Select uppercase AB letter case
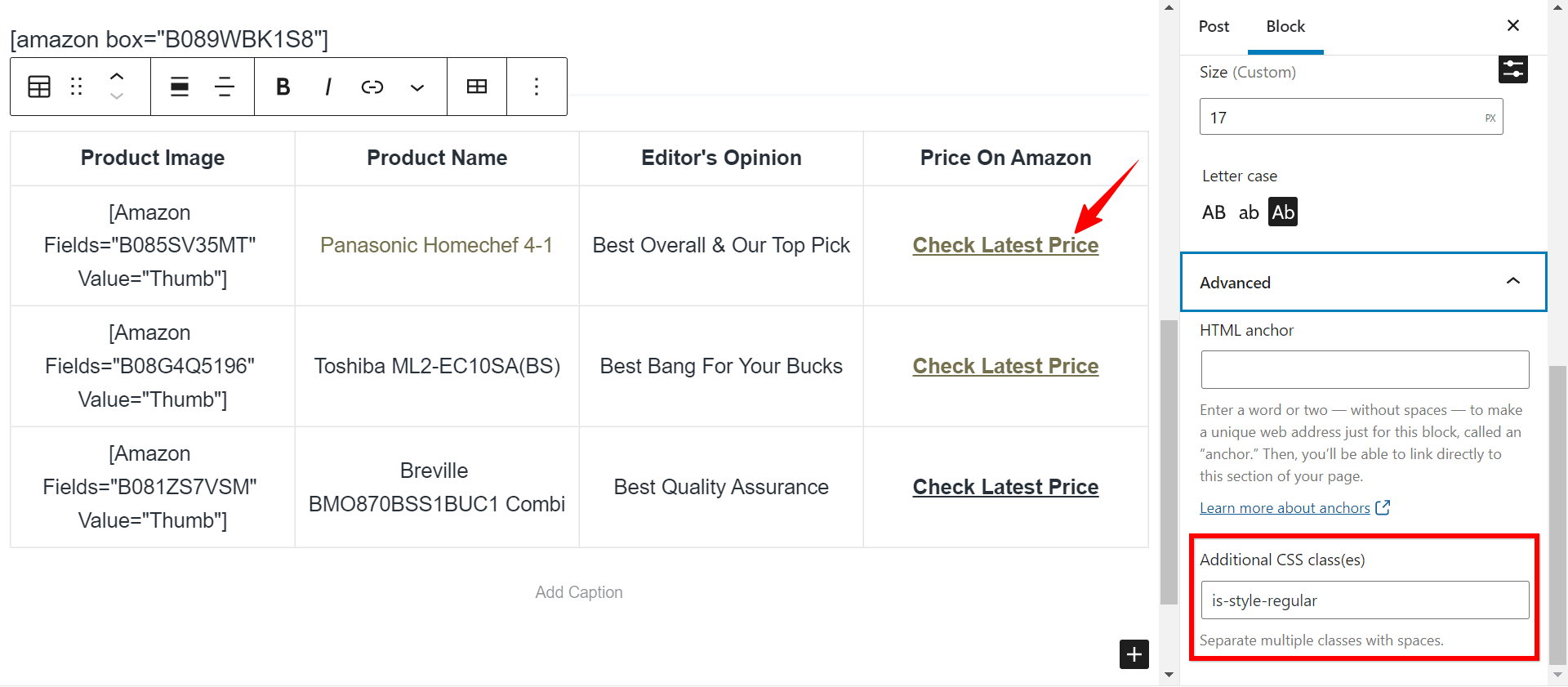The image size is (1568, 687). click(1214, 212)
